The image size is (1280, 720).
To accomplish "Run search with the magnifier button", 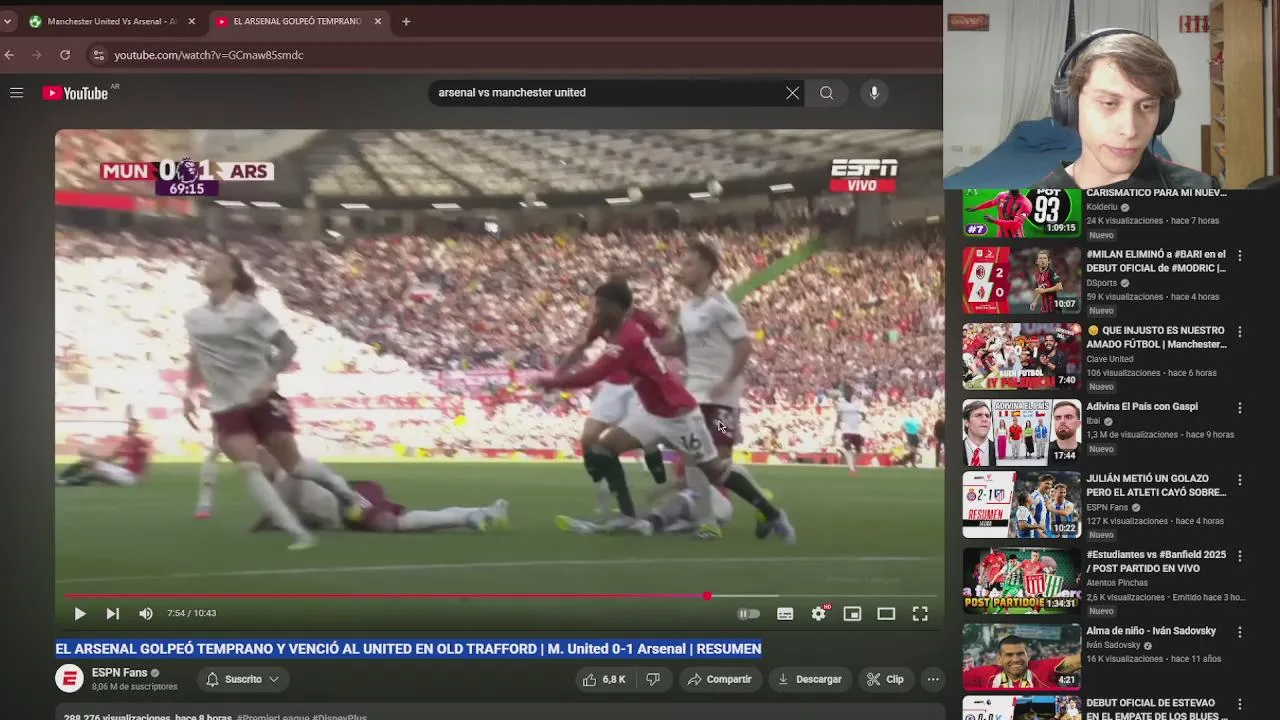I will (x=826, y=93).
